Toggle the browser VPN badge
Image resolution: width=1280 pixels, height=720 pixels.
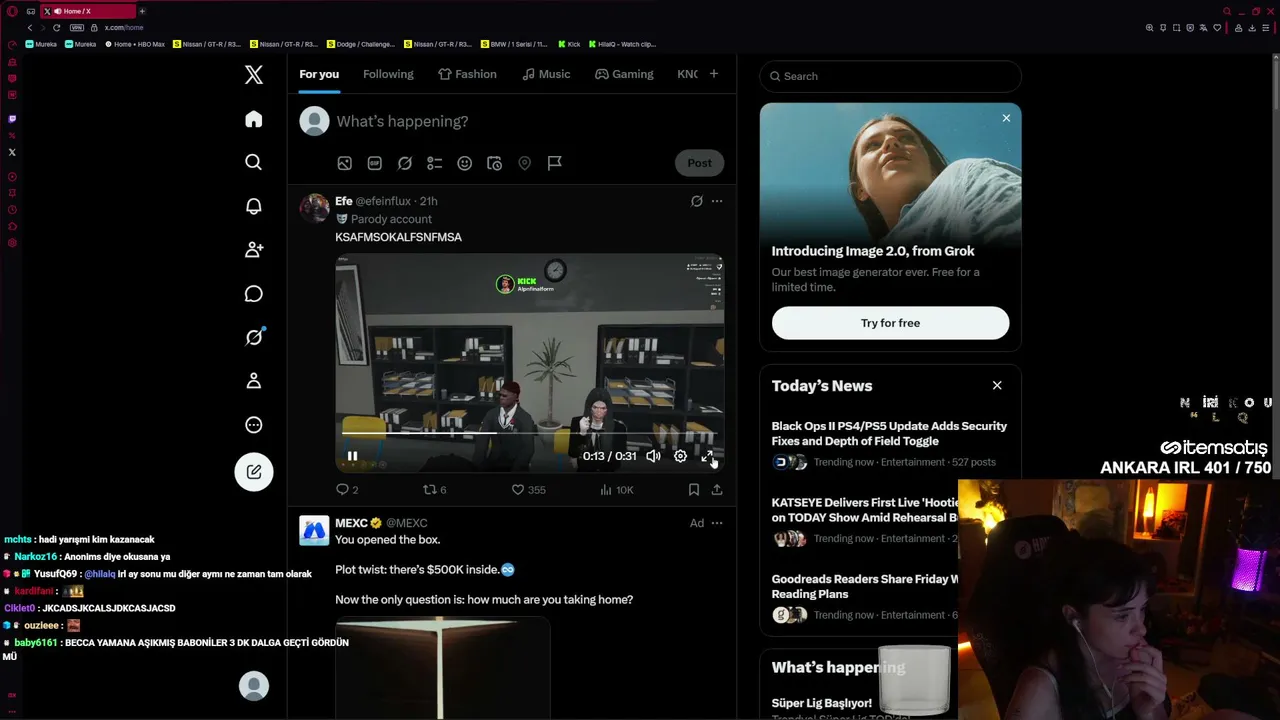point(76,28)
